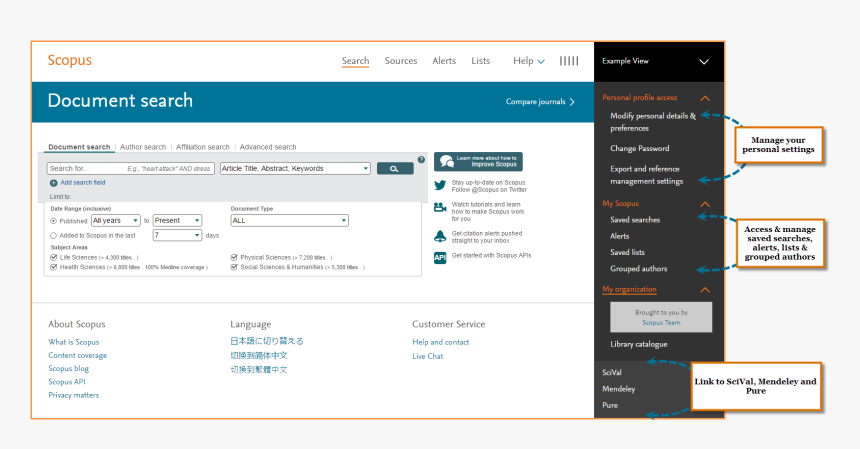Collapse the Personal profile access section
The width and height of the screenshot is (860, 449).
[x=705, y=98]
